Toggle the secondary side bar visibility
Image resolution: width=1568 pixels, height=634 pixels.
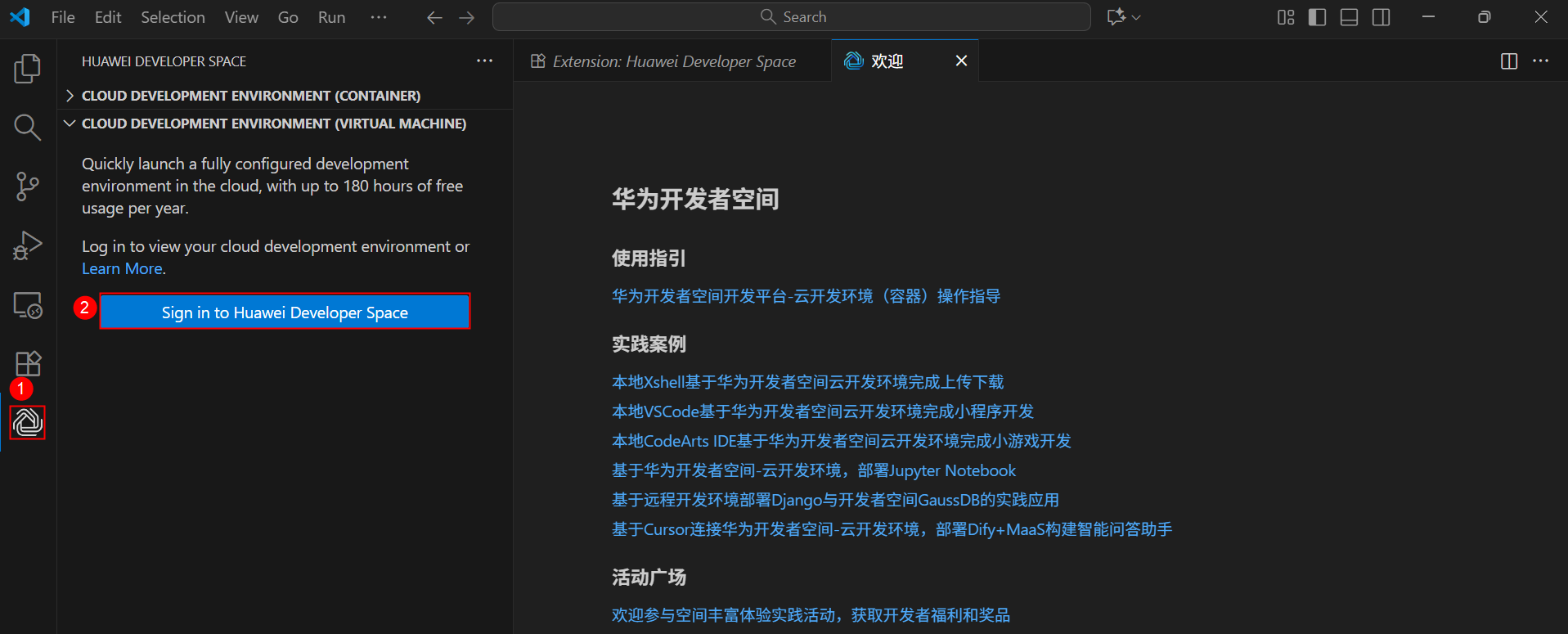point(1381,17)
